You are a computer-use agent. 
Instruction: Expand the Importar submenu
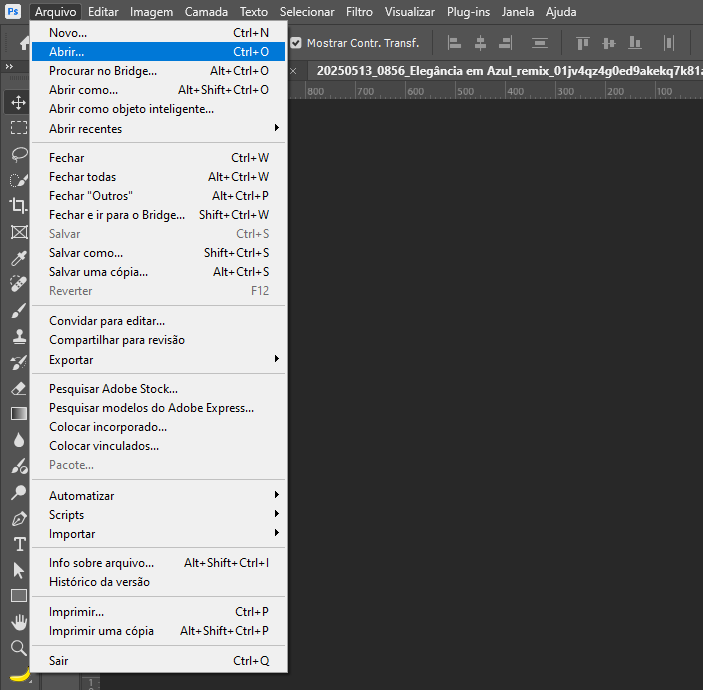tap(158, 534)
